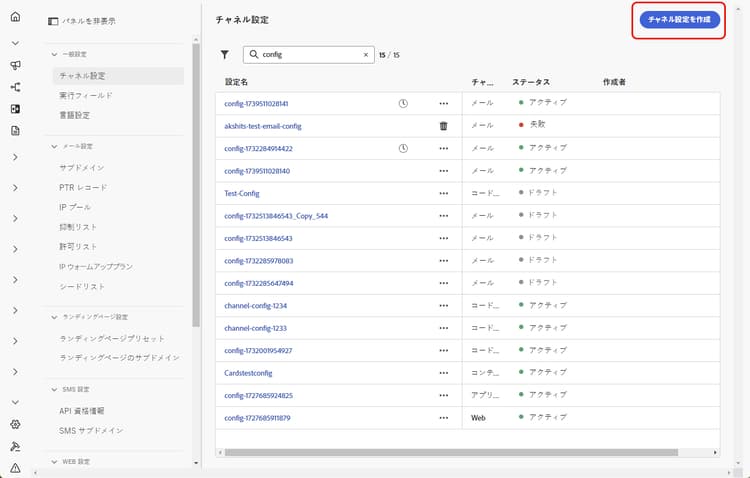Viewport: 750px width, 478px height.
Task: Sort by 設定名 column header
Action: (236, 82)
